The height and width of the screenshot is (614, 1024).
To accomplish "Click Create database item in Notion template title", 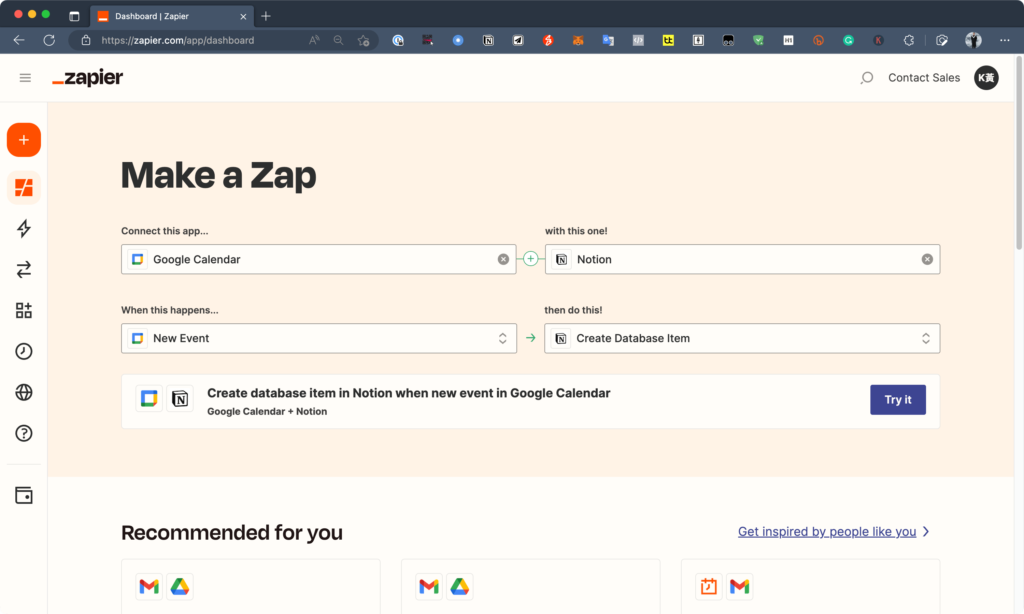I will (409, 393).
